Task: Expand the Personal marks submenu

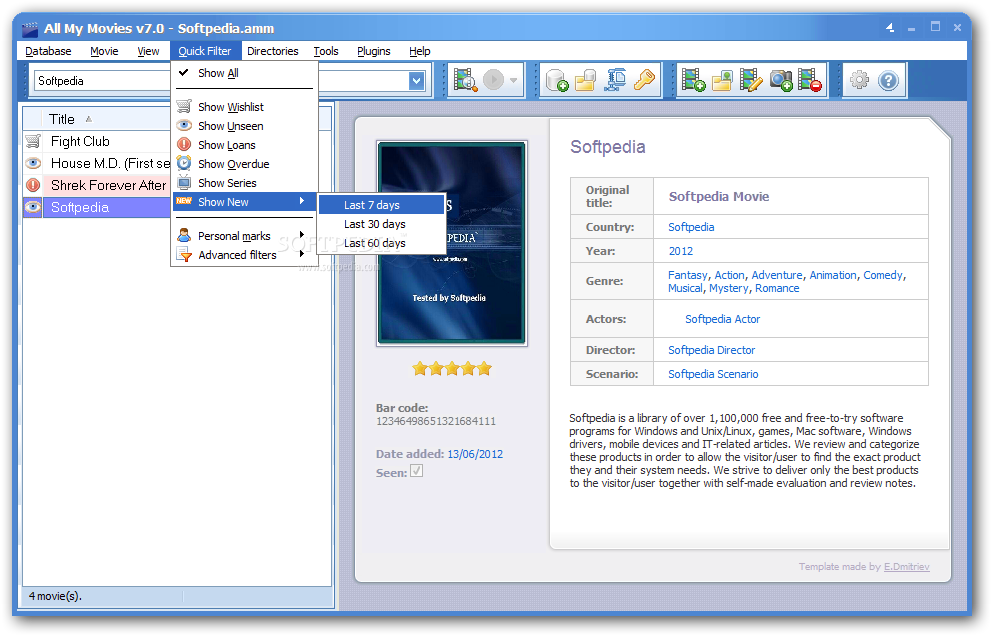Action: [244, 236]
